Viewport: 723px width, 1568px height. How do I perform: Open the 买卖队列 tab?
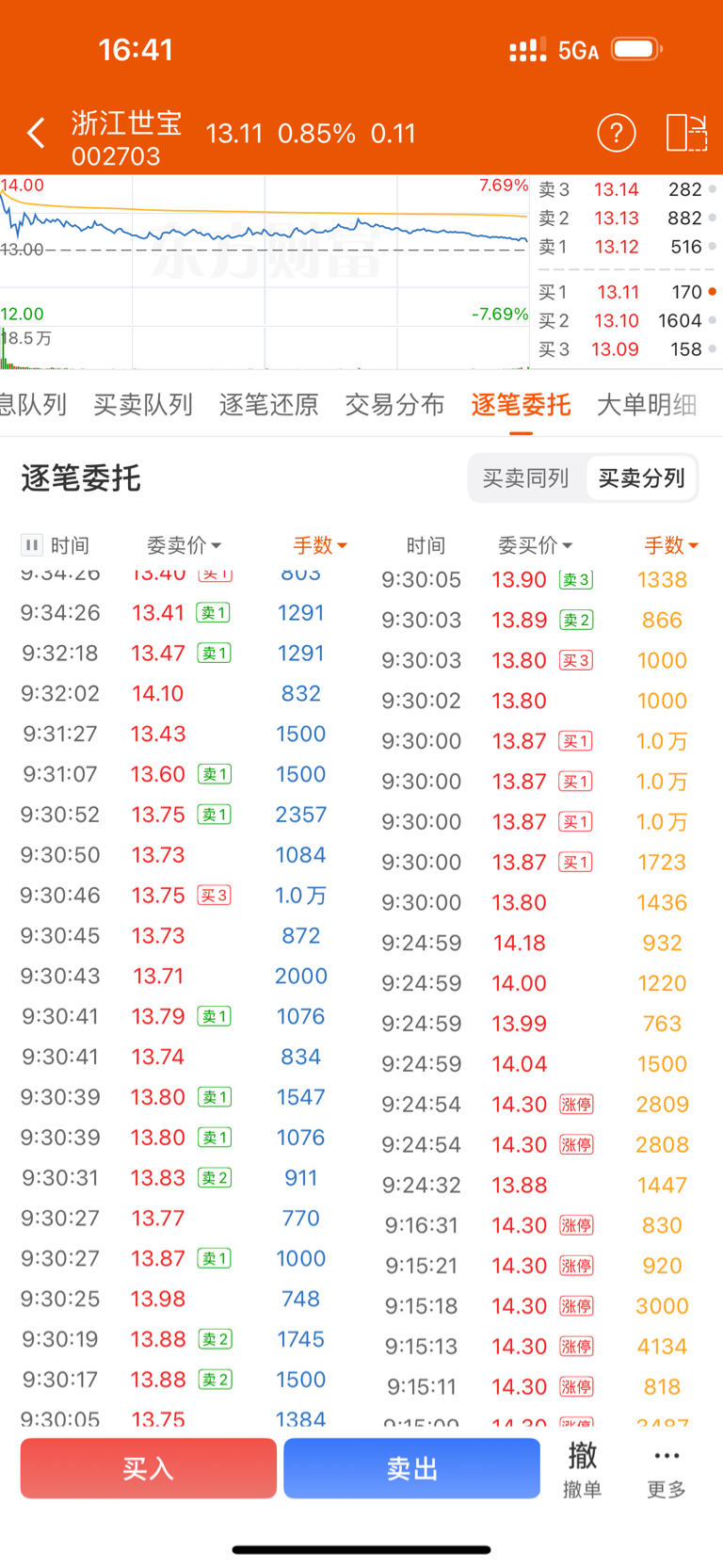click(x=143, y=405)
